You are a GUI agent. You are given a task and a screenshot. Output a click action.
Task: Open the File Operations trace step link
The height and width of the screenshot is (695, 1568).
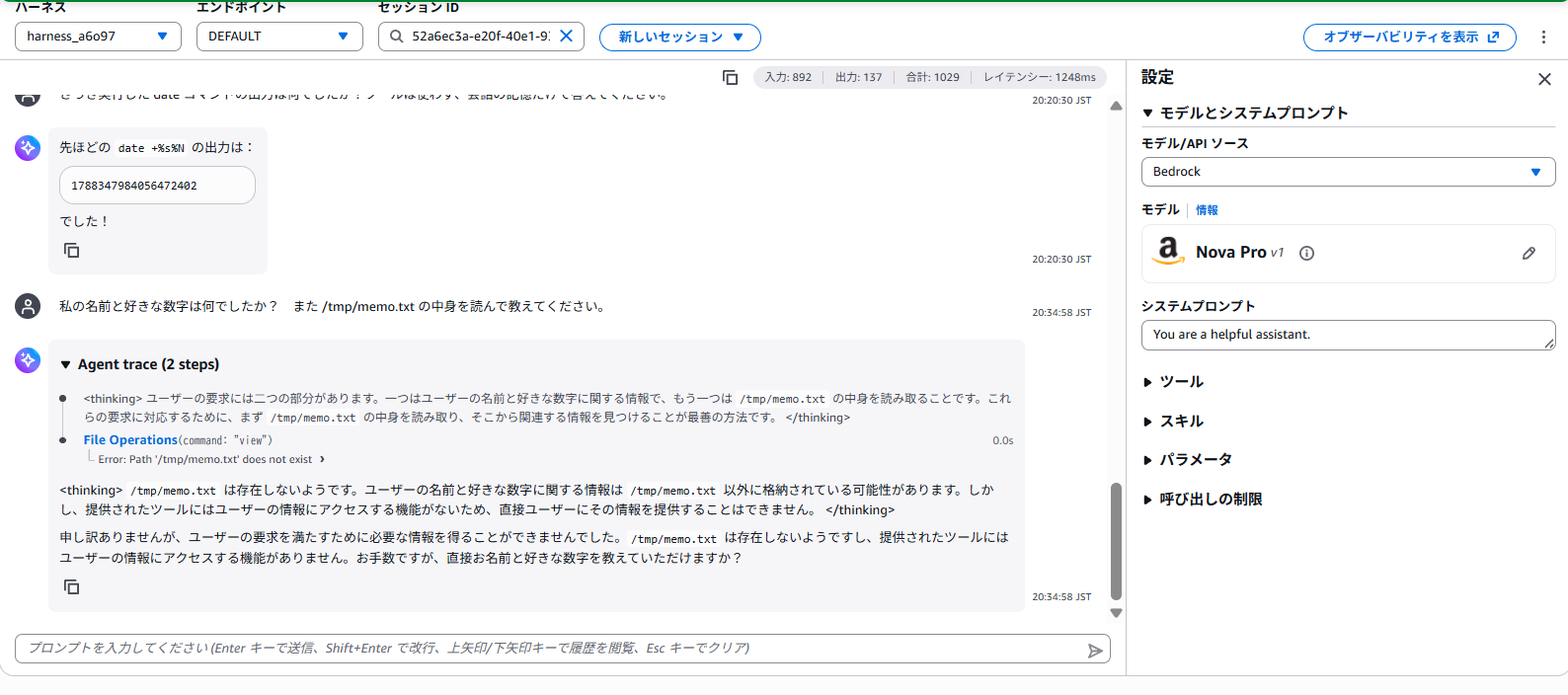[x=130, y=440]
